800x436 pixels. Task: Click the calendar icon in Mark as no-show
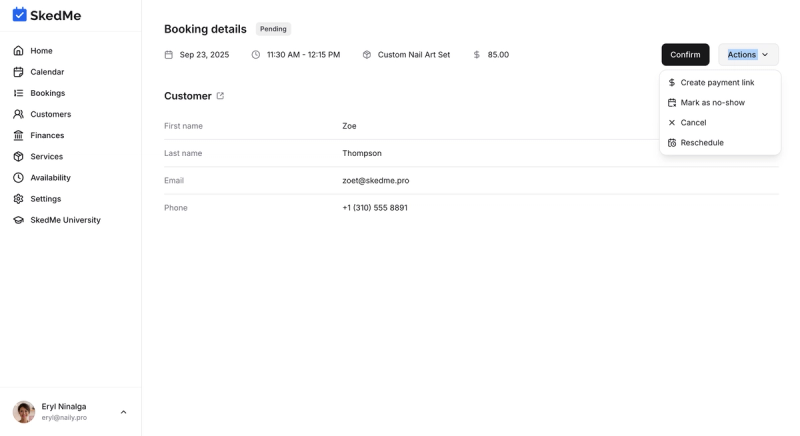point(672,102)
